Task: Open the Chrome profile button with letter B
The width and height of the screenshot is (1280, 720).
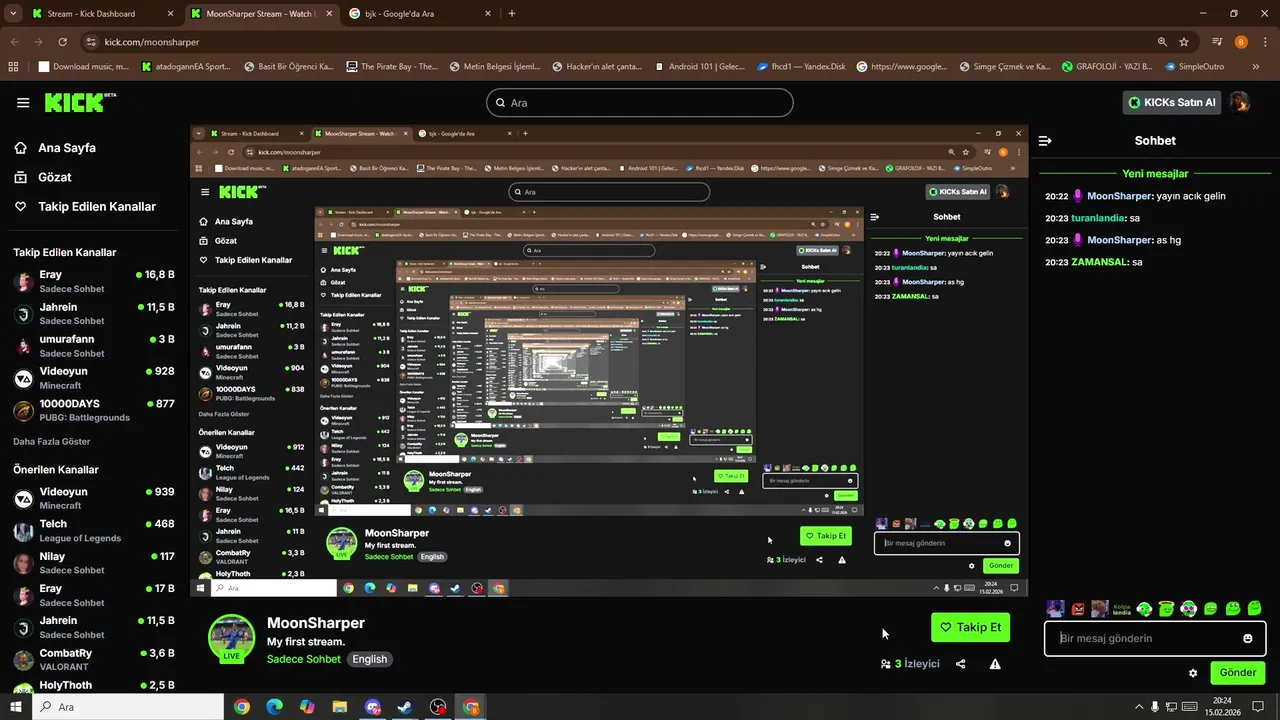Action: 1241,42
